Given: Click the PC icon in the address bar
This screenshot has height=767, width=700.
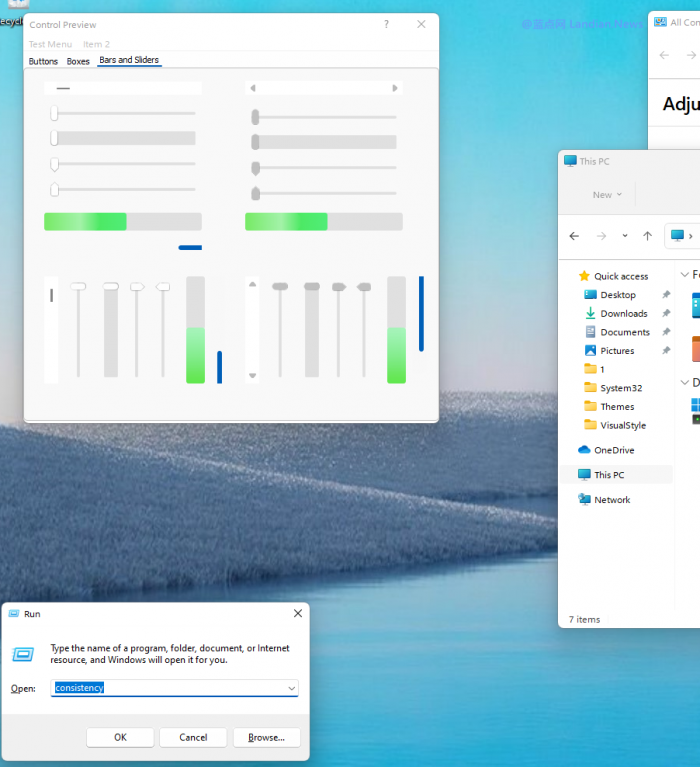Looking at the screenshot, I should tap(677, 236).
